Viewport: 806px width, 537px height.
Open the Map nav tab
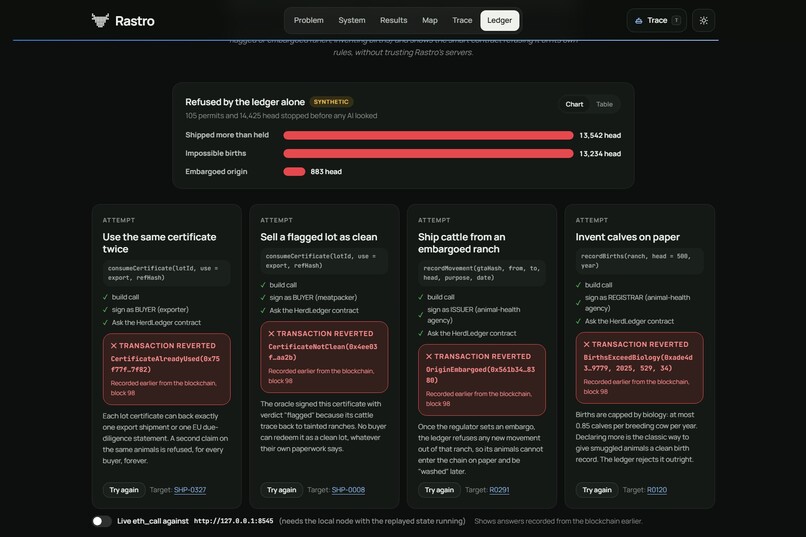click(430, 21)
